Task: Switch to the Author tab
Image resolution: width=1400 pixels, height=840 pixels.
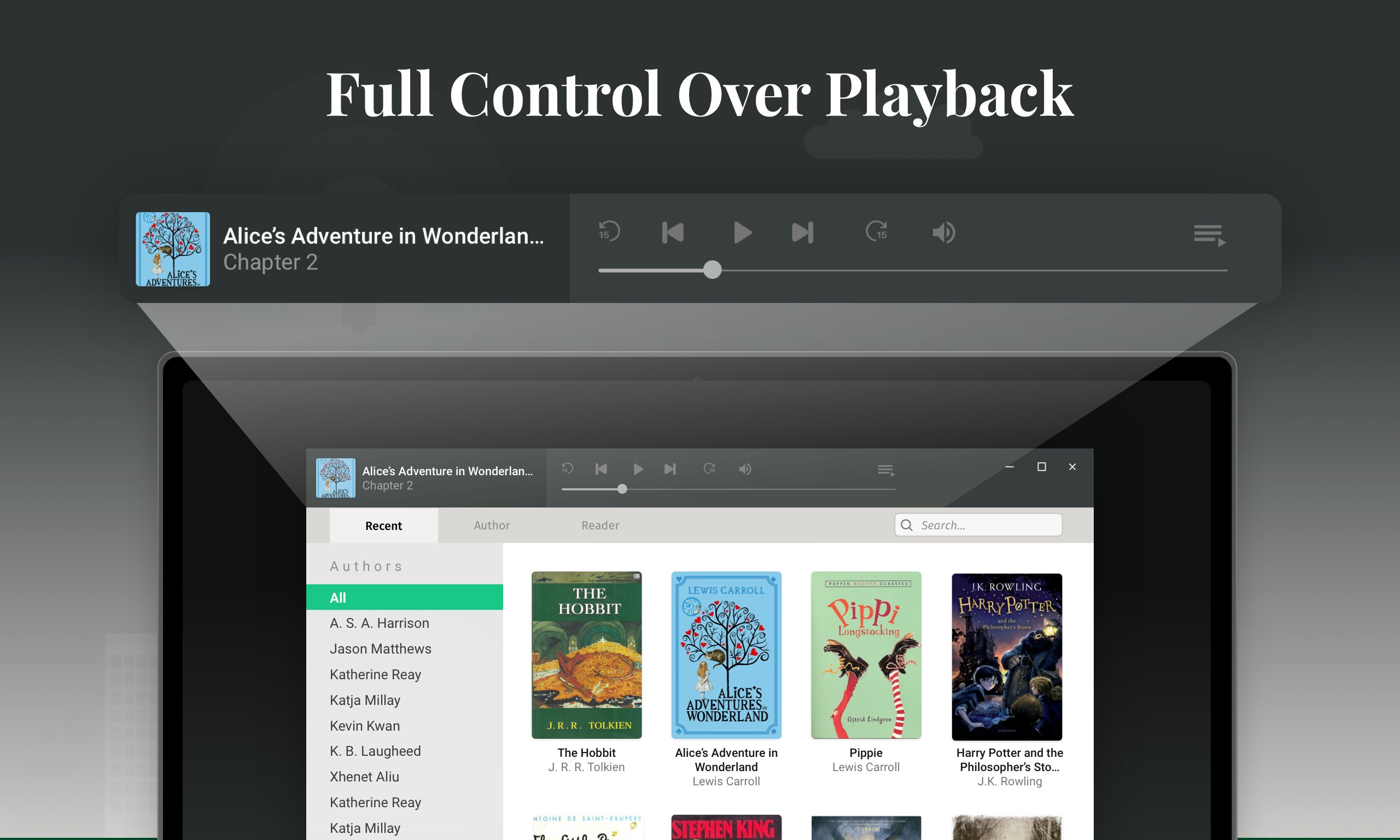Action: point(491,526)
